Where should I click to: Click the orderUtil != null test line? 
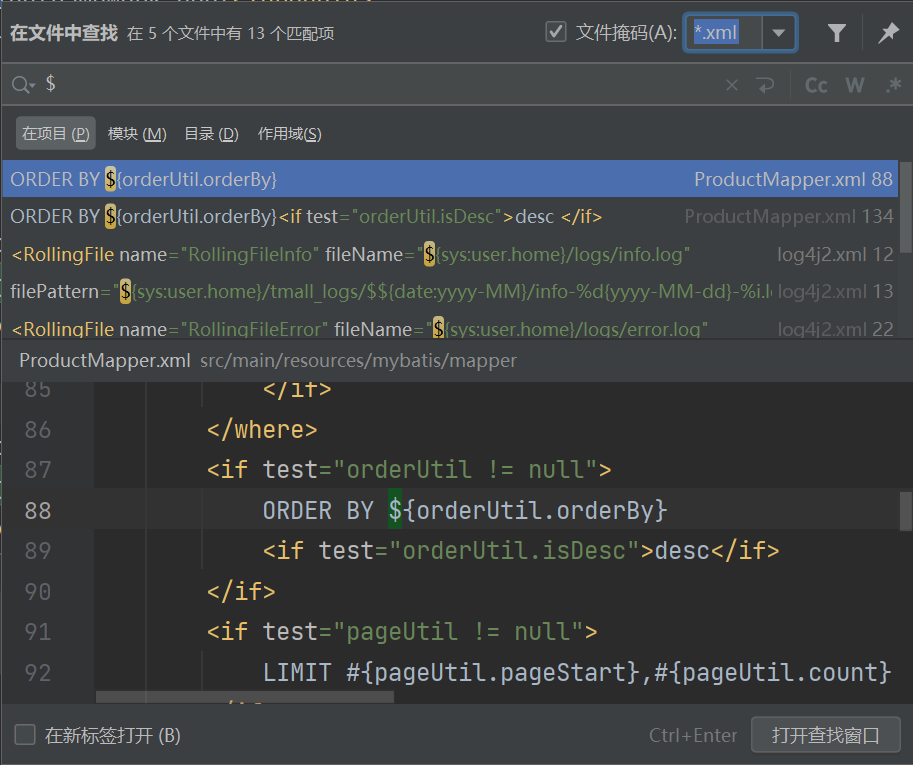[409, 470]
